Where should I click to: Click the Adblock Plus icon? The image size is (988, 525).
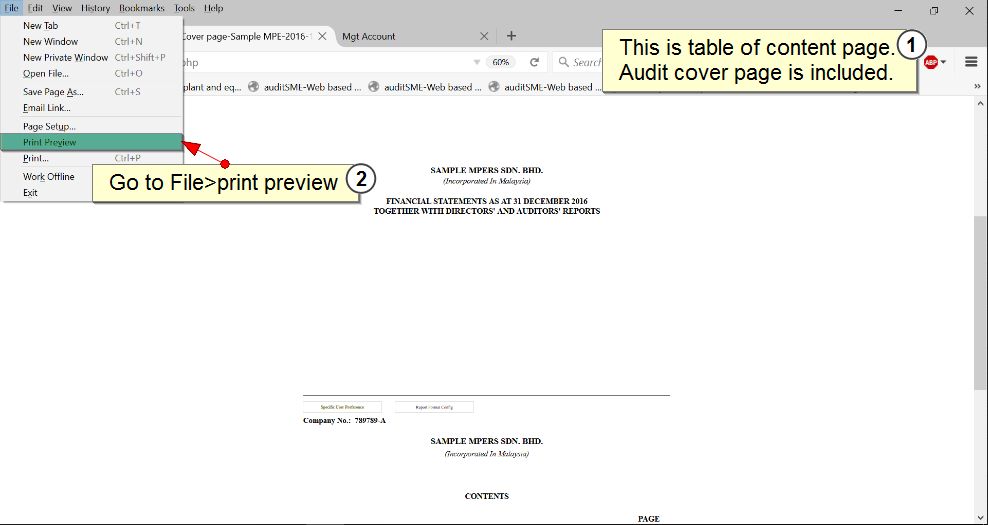click(930, 62)
